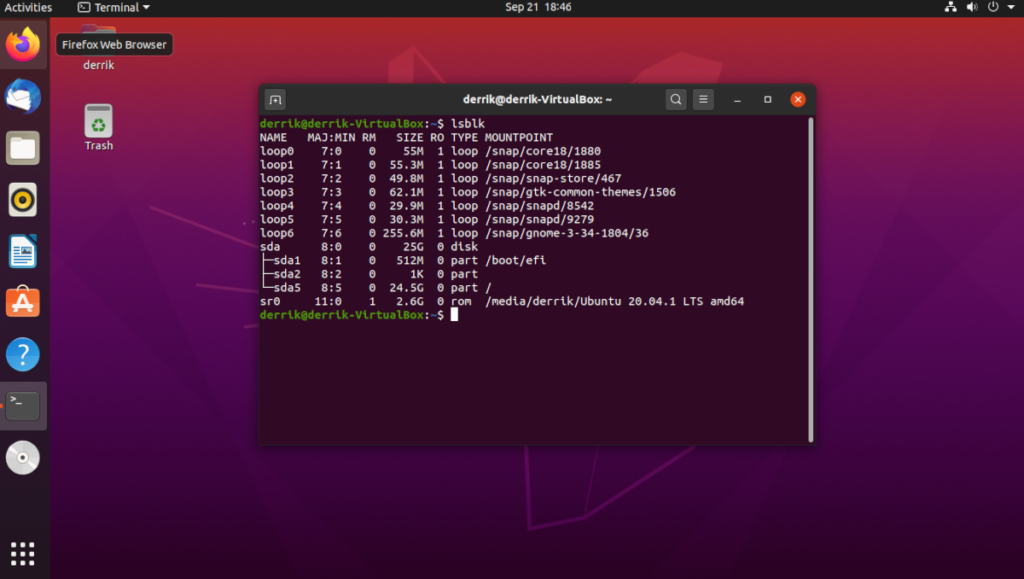Open the search in terminal window
The width and height of the screenshot is (1024, 579).
(675, 99)
